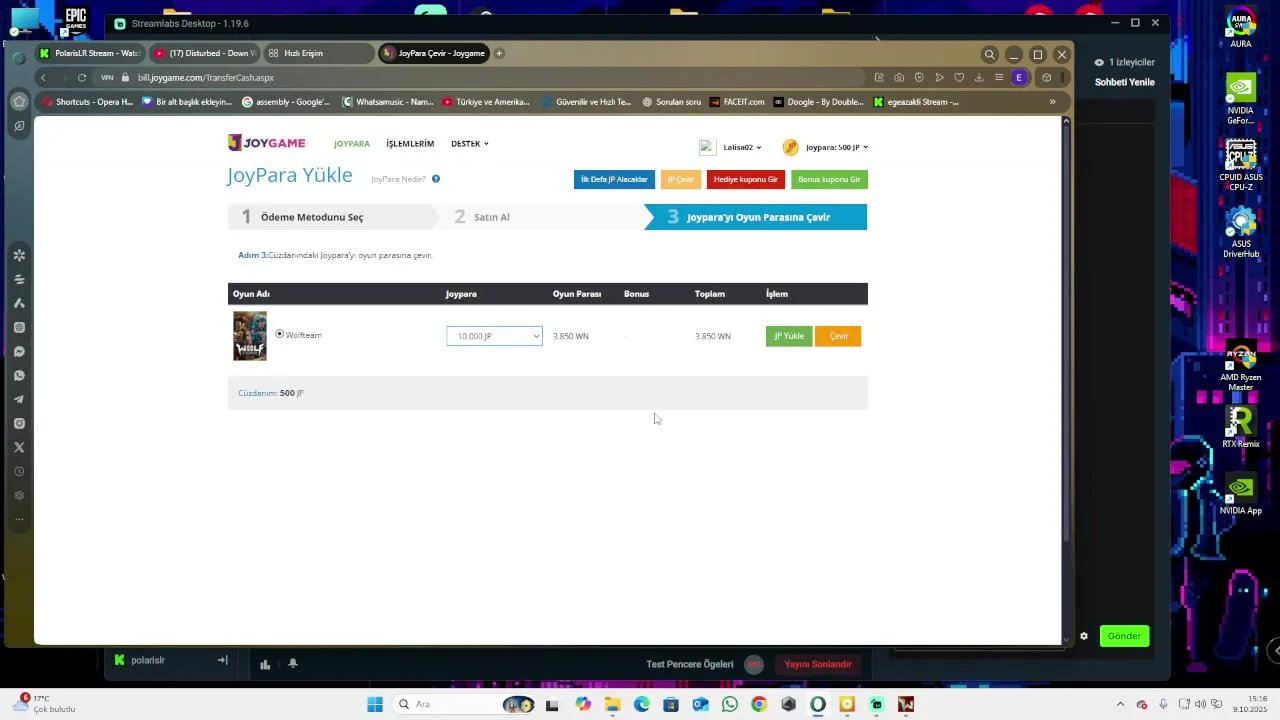Open the İŞLEMLERİM nav menu item
Image resolution: width=1280 pixels, height=720 pixels.
(x=410, y=144)
